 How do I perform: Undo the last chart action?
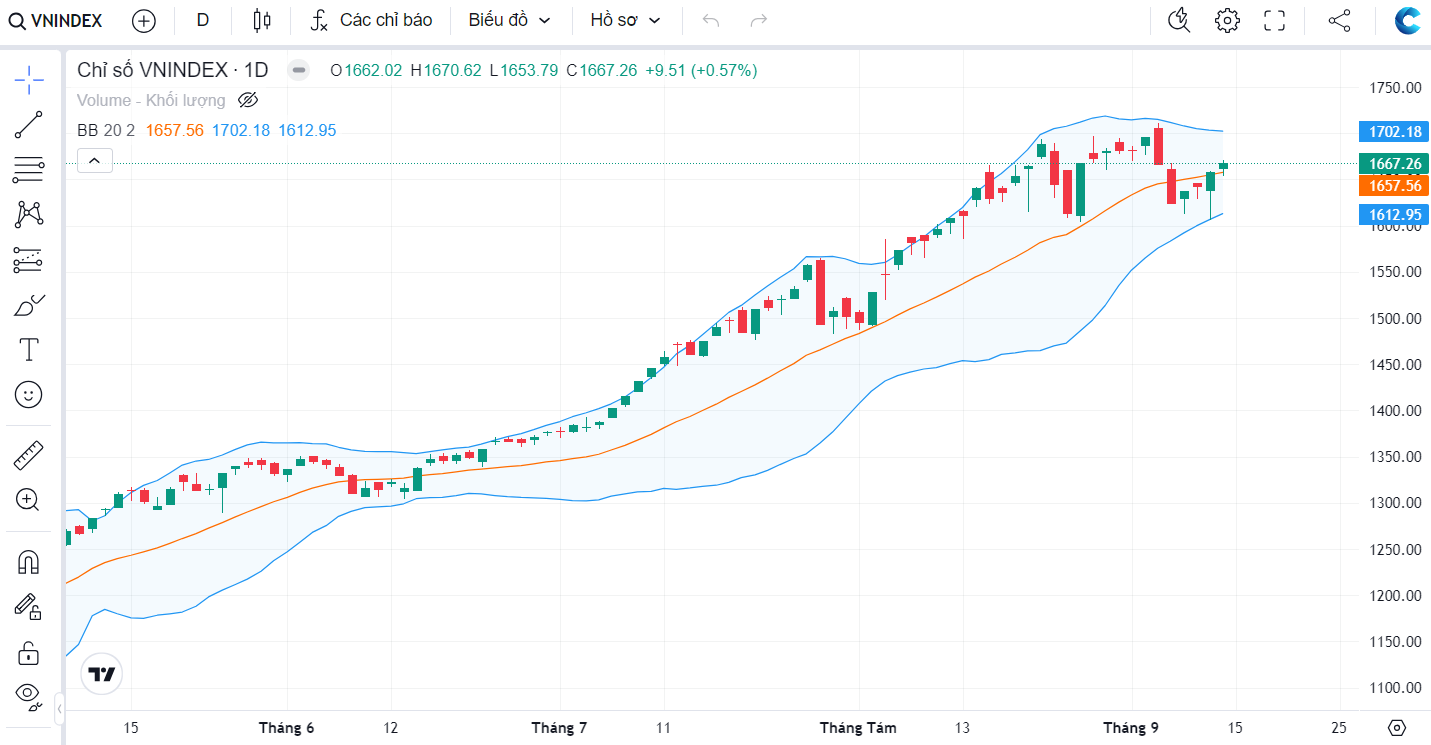pyautogui.click(x=711, y=20)
